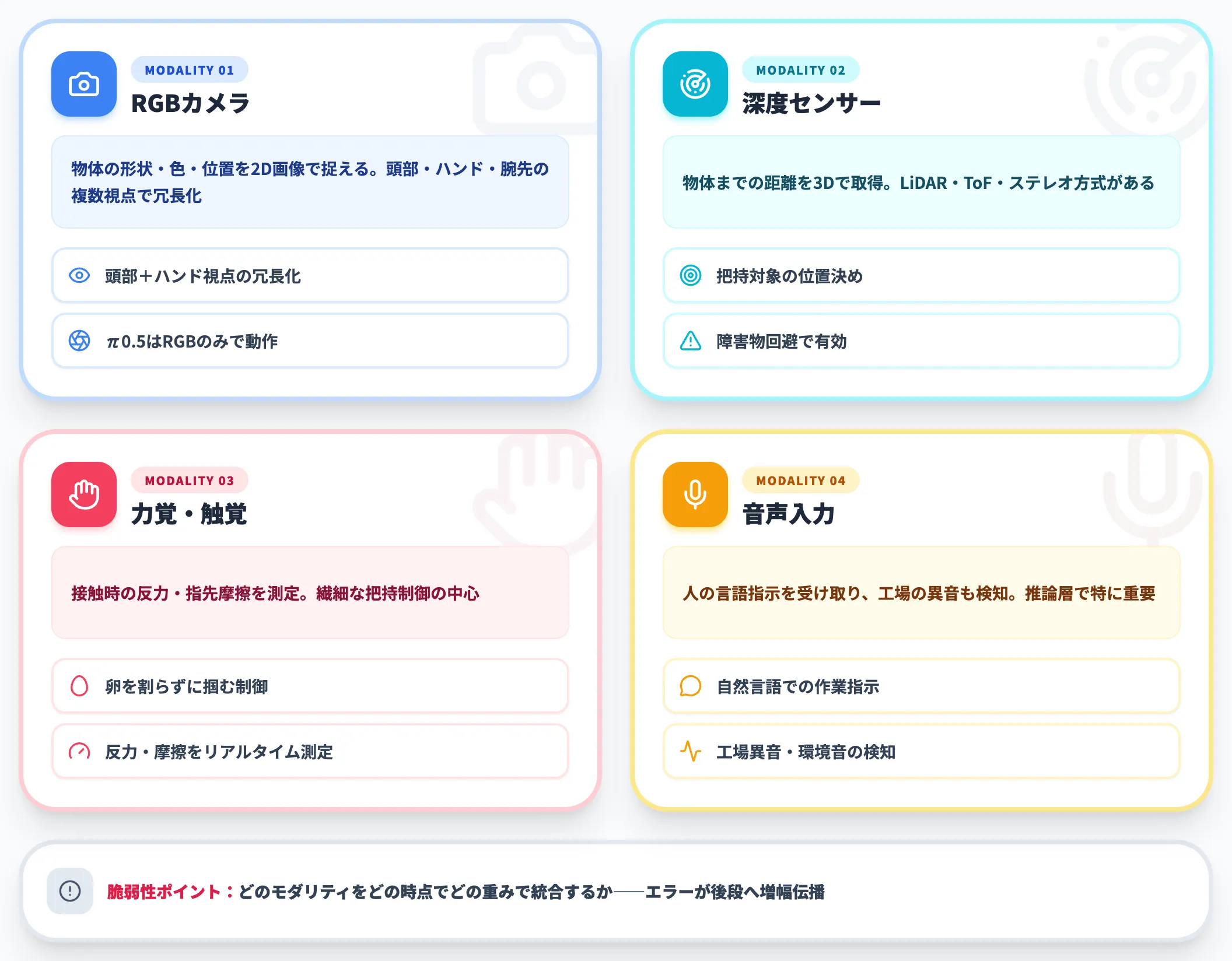Image resolution: width=1232 pixels, height=961 pixels.
Task: Select the MODALITY 04 badge
Action: pyautogui.click(x=801, y=481)
